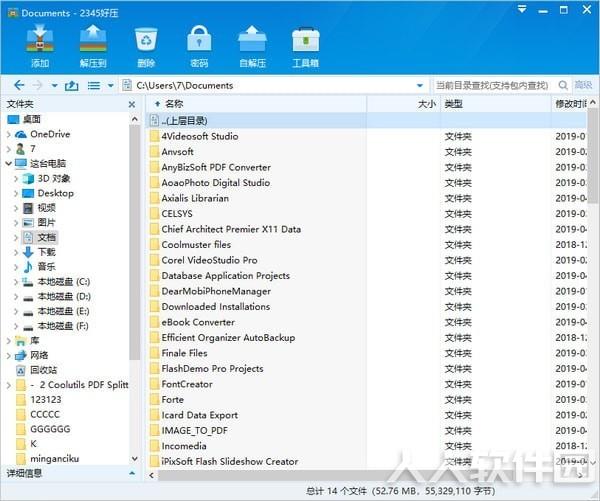The image size is (600, 501).
Task: Select 图片 in the folder tree
Action: click(47, 223)
